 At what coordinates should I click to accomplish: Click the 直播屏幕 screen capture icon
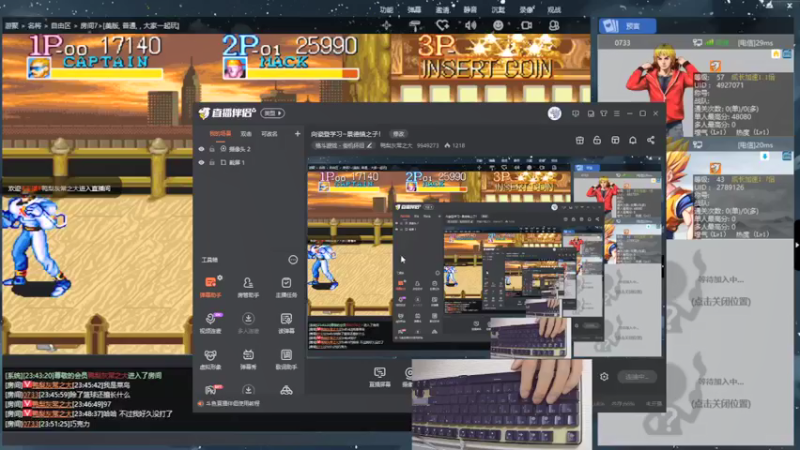380,377
